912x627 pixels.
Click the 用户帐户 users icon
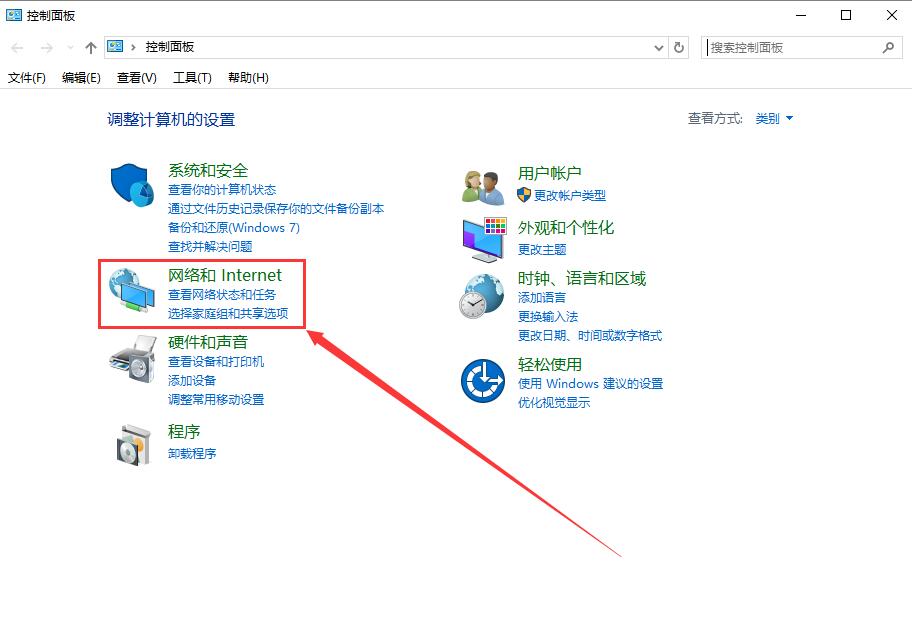click(483, 184)
